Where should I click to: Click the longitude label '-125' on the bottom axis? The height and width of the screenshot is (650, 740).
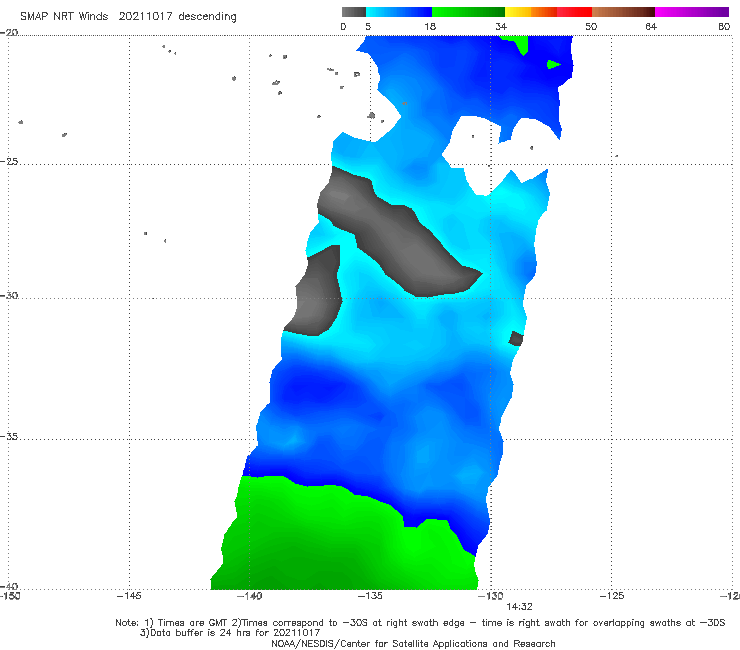pos(612,596)
